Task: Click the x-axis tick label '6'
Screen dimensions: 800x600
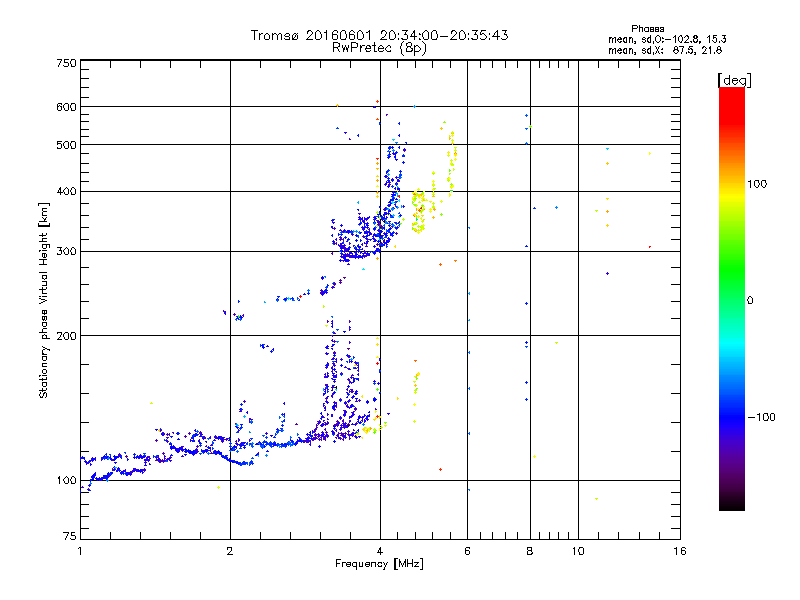Action: (467, 551)
